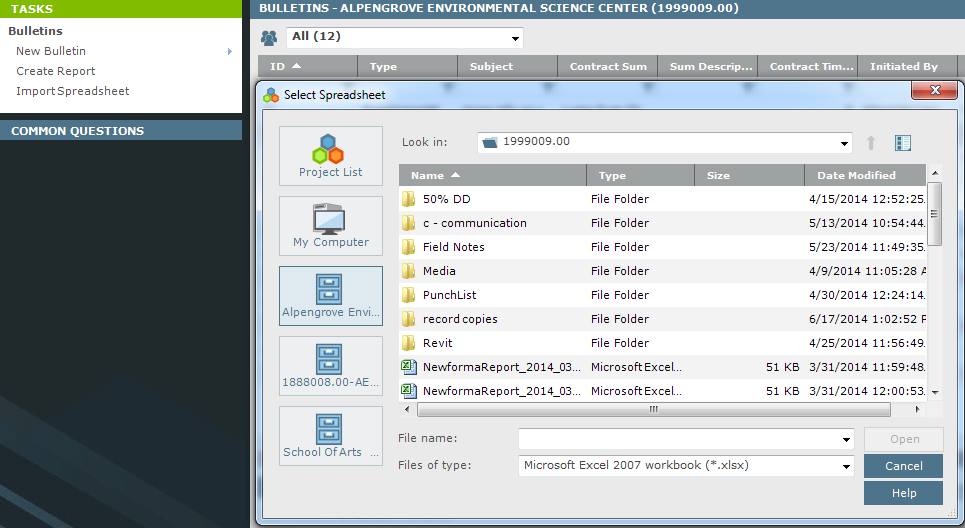The height and width of the screenshot is (528, 965).
Task: Click the horizontal scrollbar thumb in file list
Action: click(654, 409)
